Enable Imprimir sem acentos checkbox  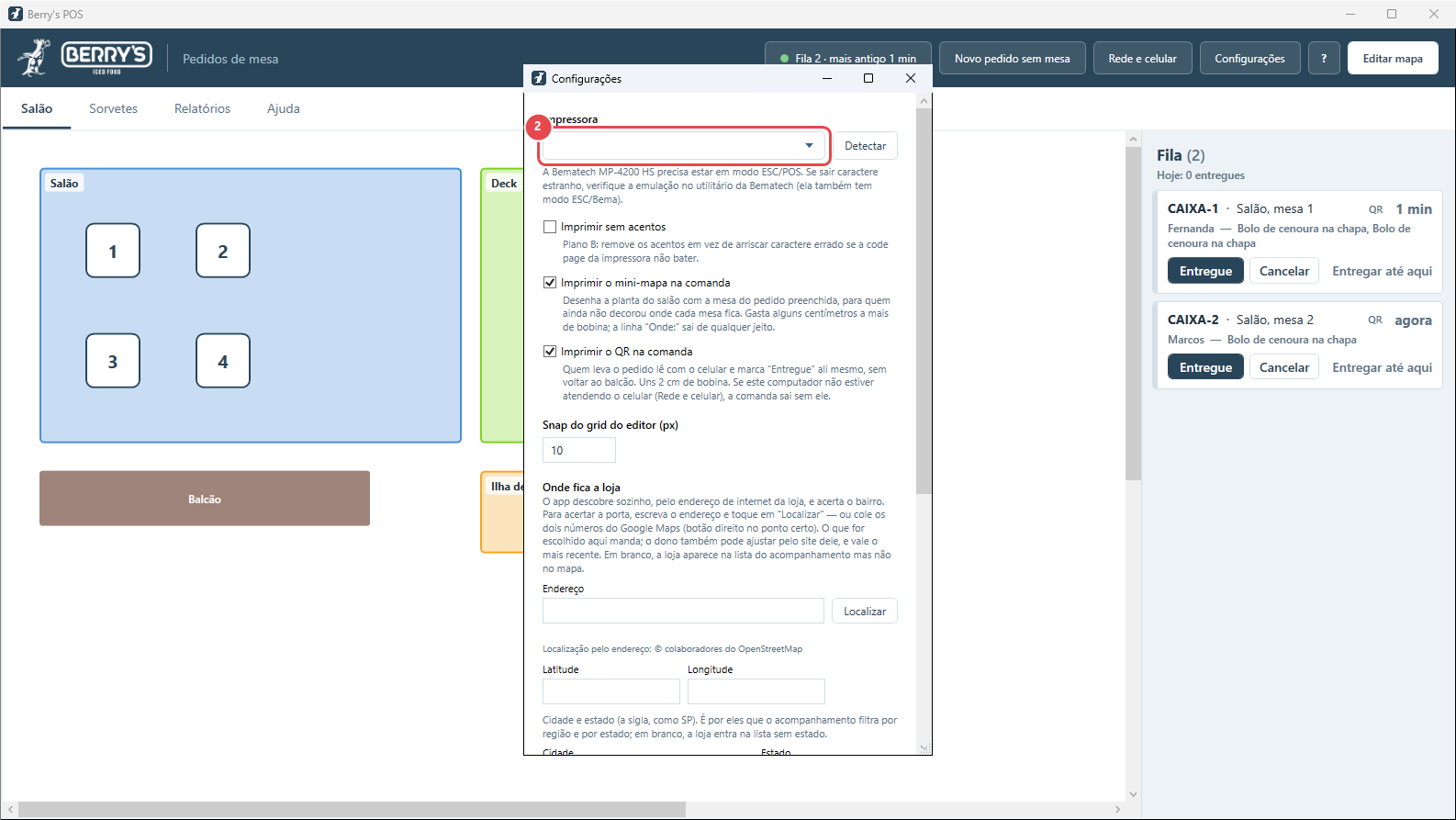click(550, 227)
